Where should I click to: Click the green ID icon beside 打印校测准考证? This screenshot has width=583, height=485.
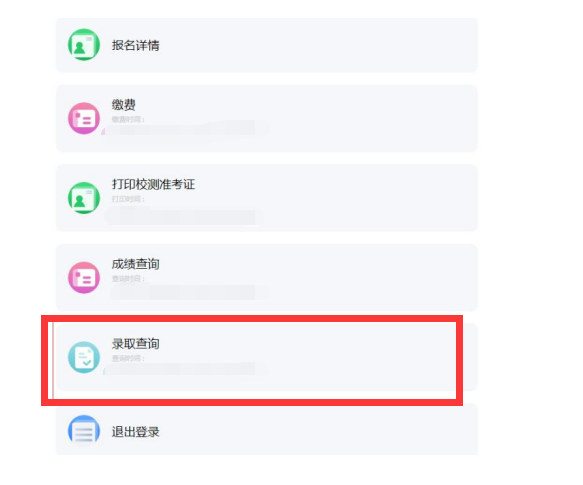click(x=84, y=198)
